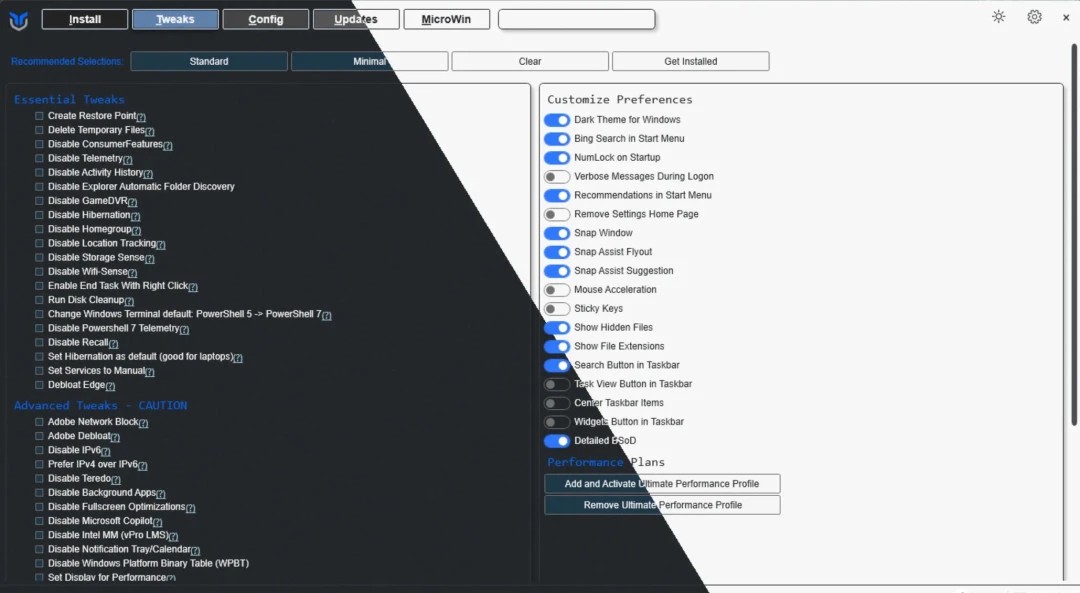Open help (?) beside Disable Telemetry
1080x593 pixels.
pos(128,159)
